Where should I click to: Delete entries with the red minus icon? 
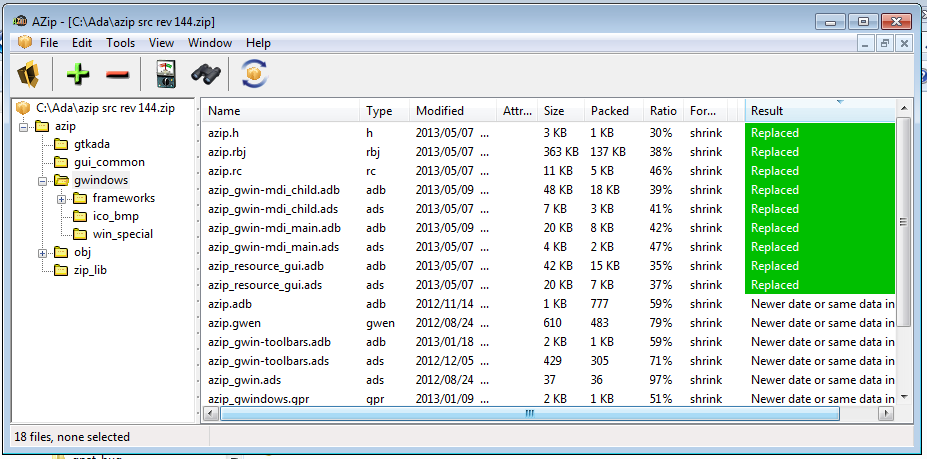tap(117, 75)
